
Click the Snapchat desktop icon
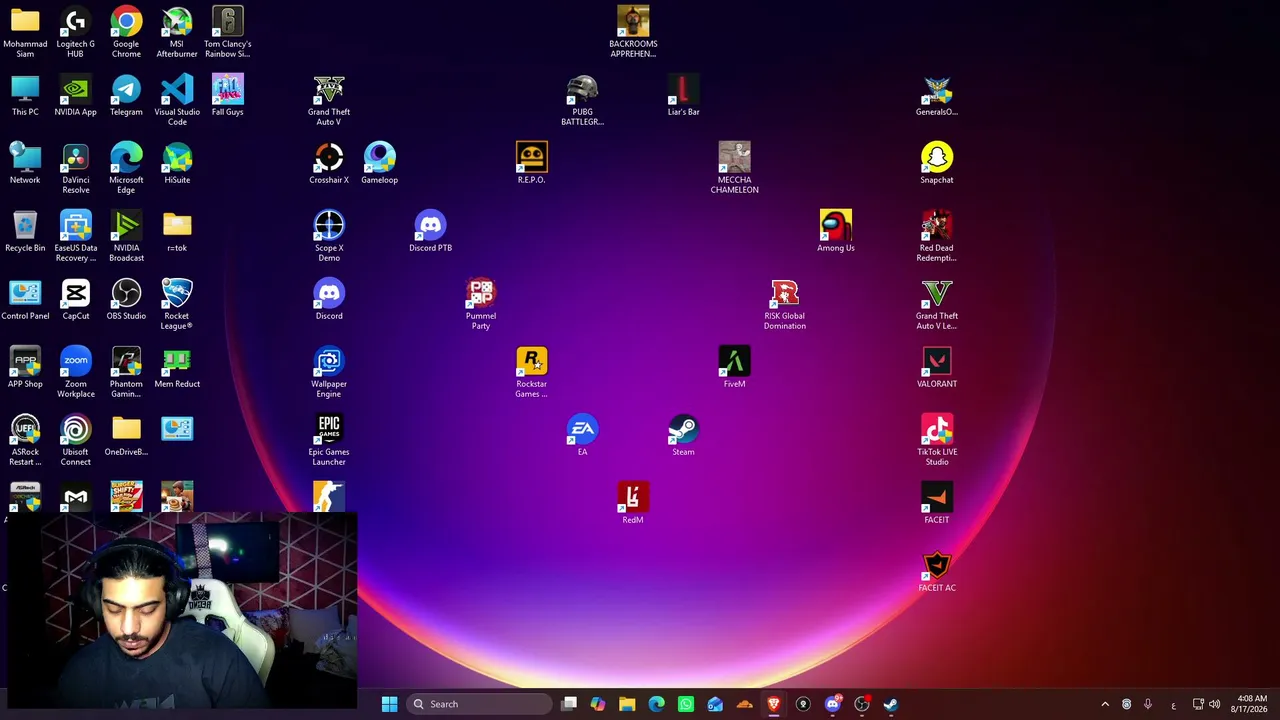point(937,163)
